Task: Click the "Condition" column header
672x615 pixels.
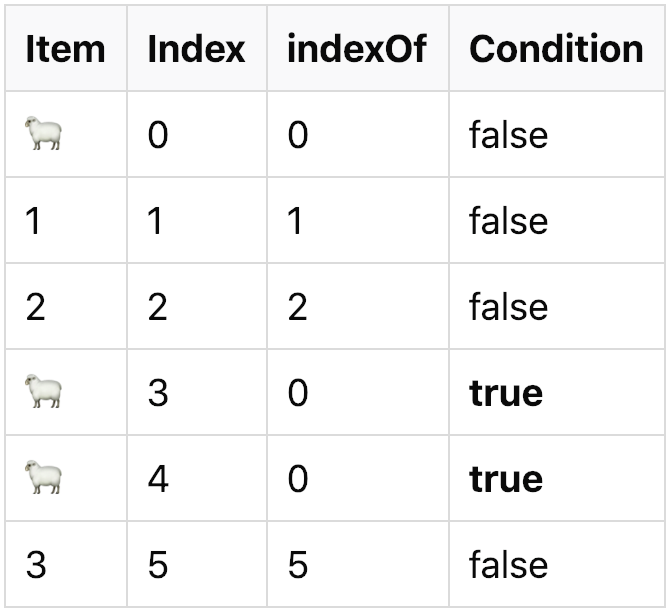Action: coord(556,49)
